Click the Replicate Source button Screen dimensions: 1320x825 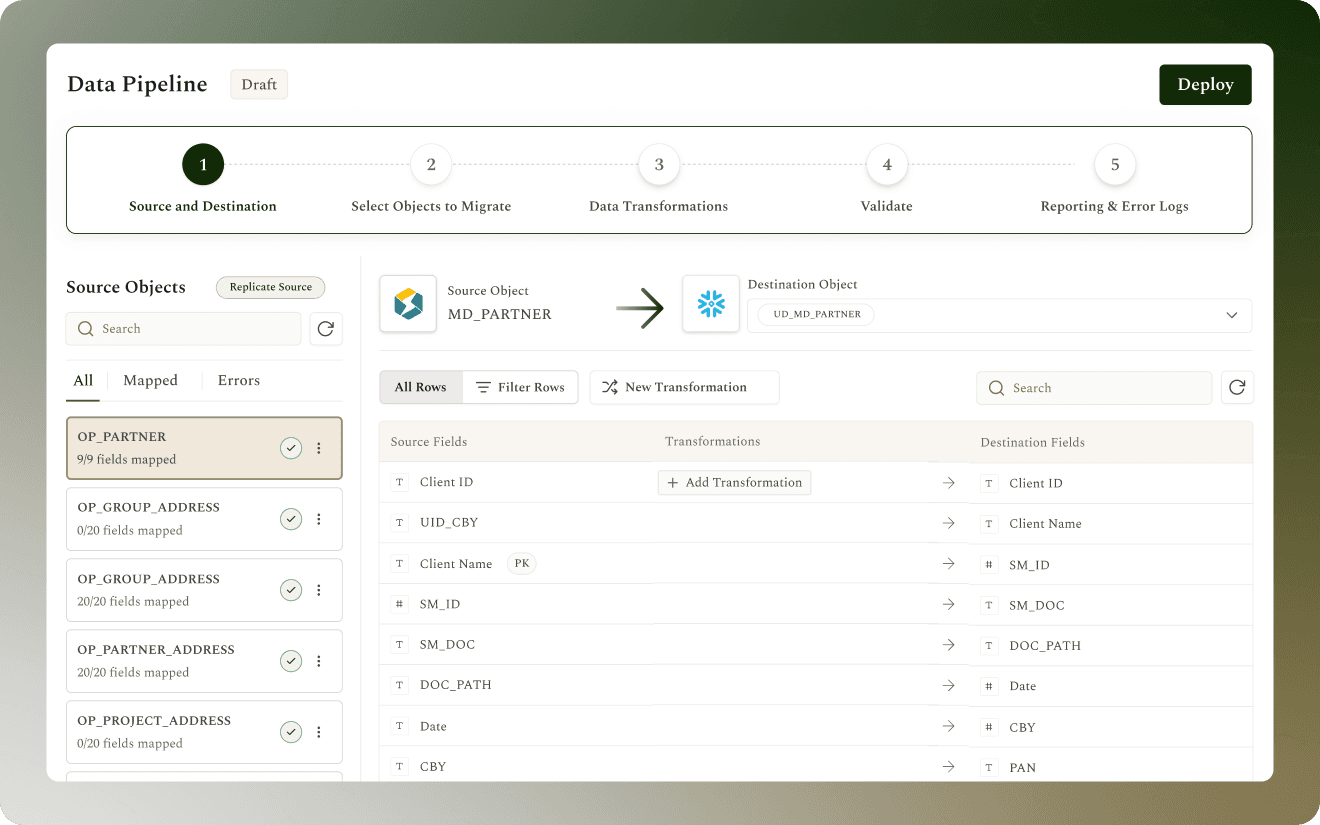pyautogui.click(x=271, y=287)
